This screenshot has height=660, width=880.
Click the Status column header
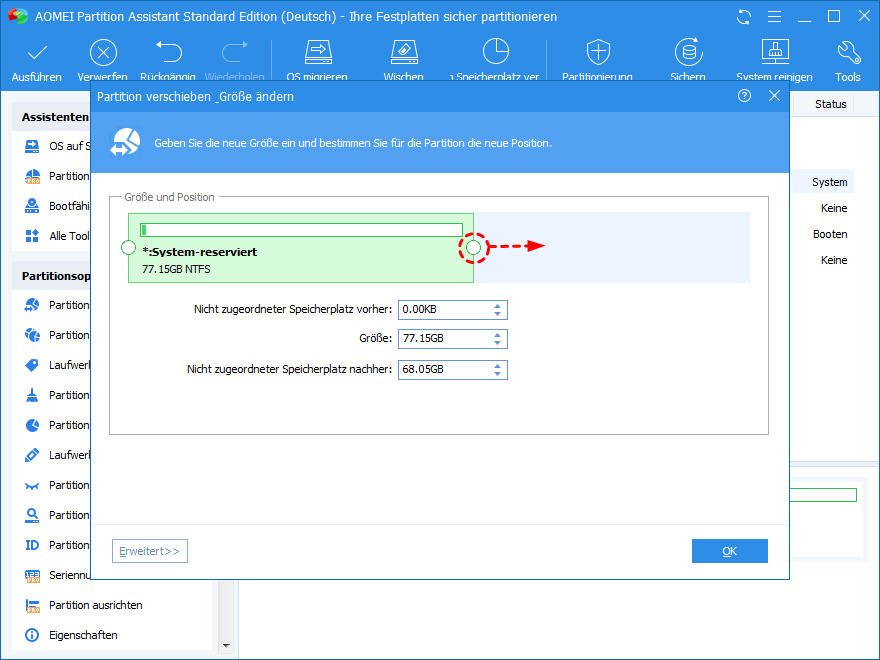click(831, 104)
